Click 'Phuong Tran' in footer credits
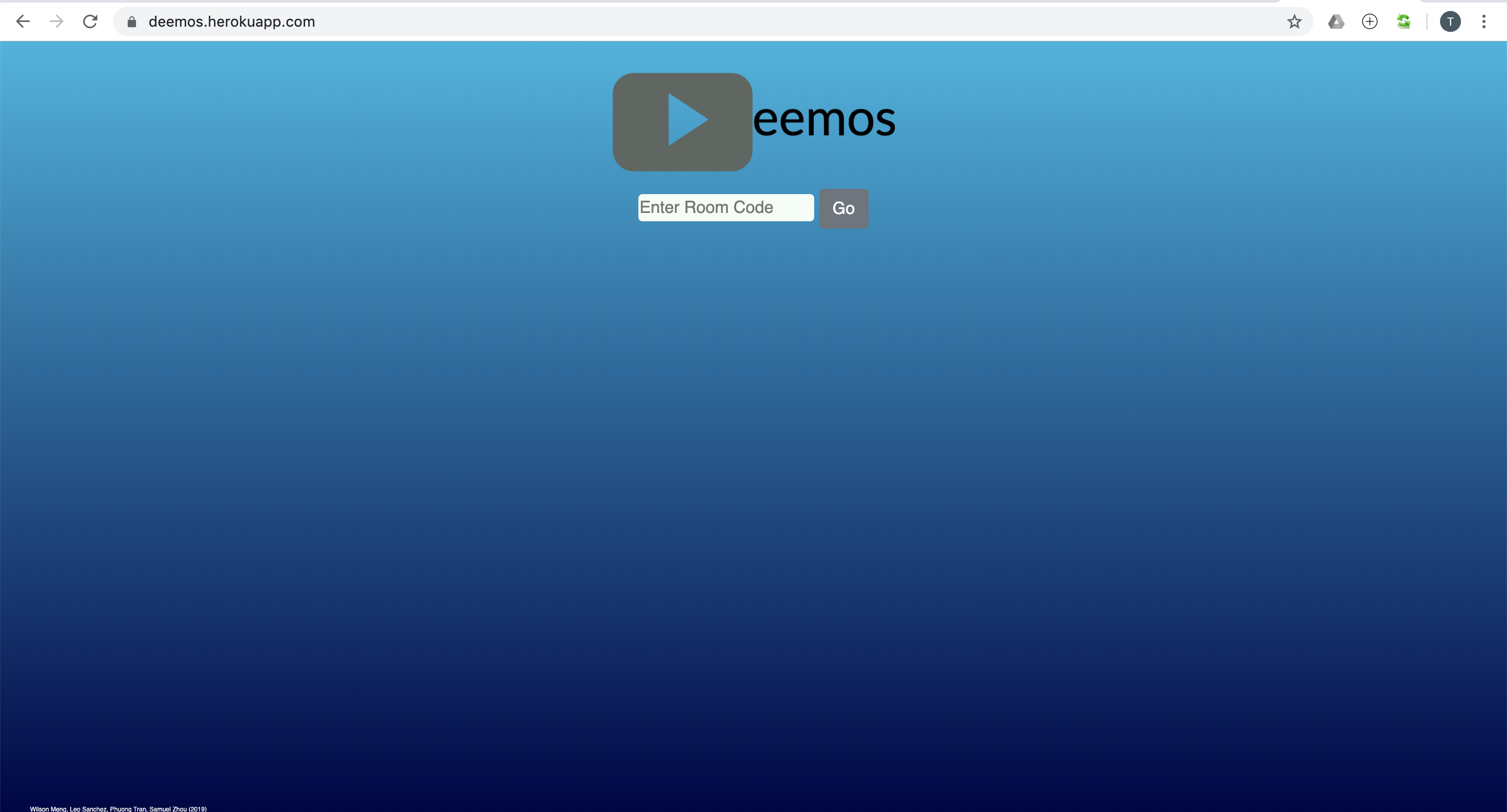 [128, 808]
